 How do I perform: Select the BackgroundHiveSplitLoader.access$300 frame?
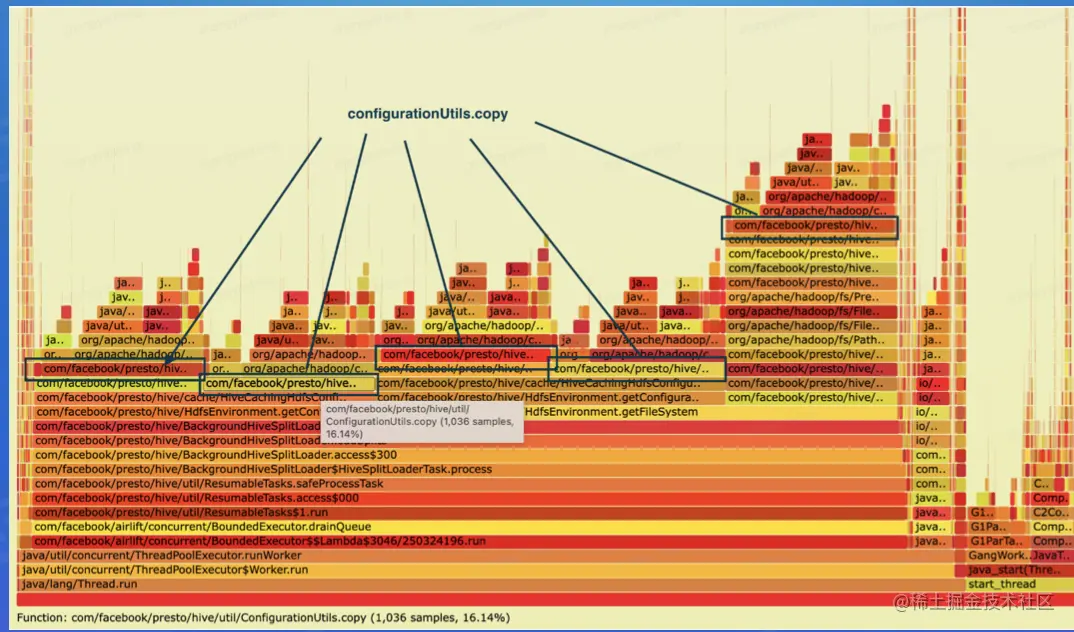click(x=466, y=455)
